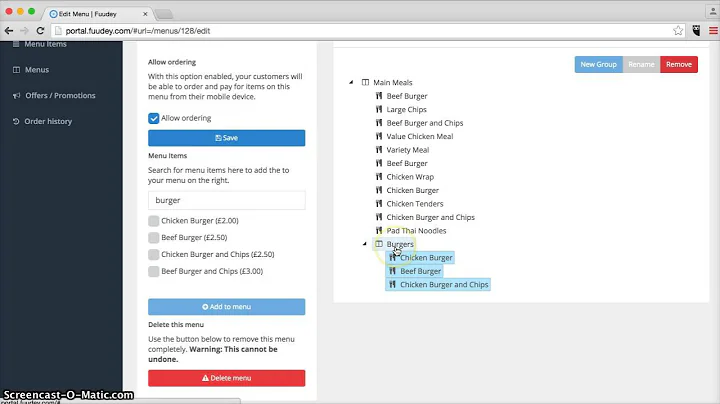Viewport: 720px width, 404px height.
Task: Select the Burgers group
Action: pos(400,244)
